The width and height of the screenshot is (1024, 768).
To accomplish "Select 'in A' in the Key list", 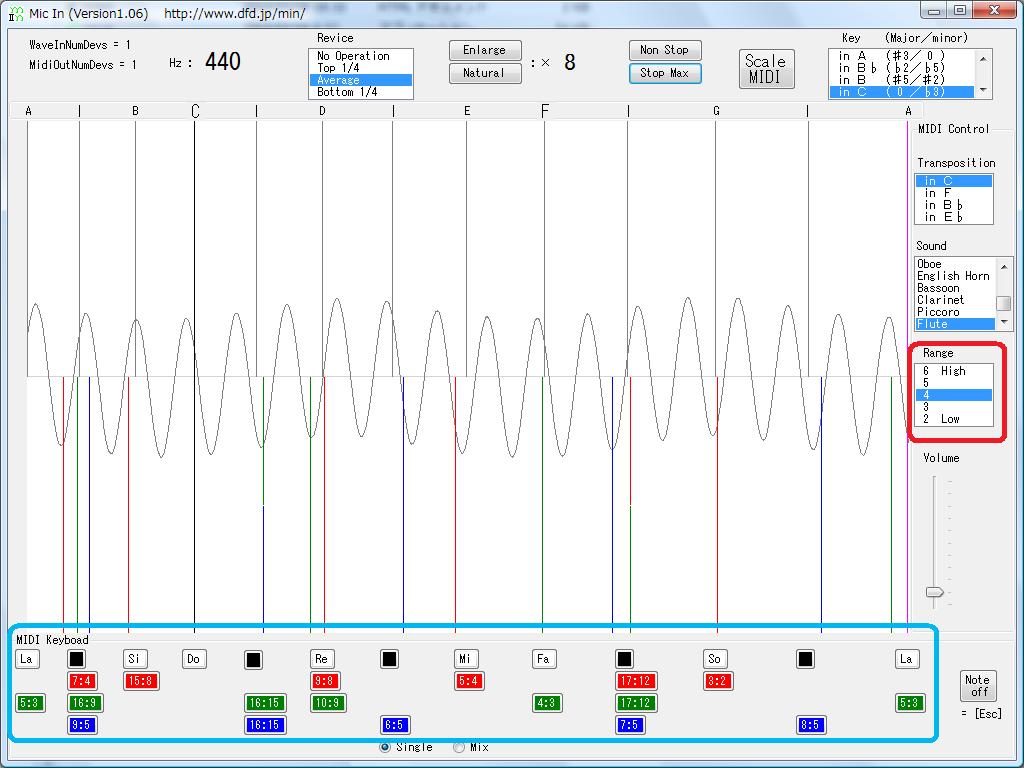I will pyautogui.click(x=902, y=56).
